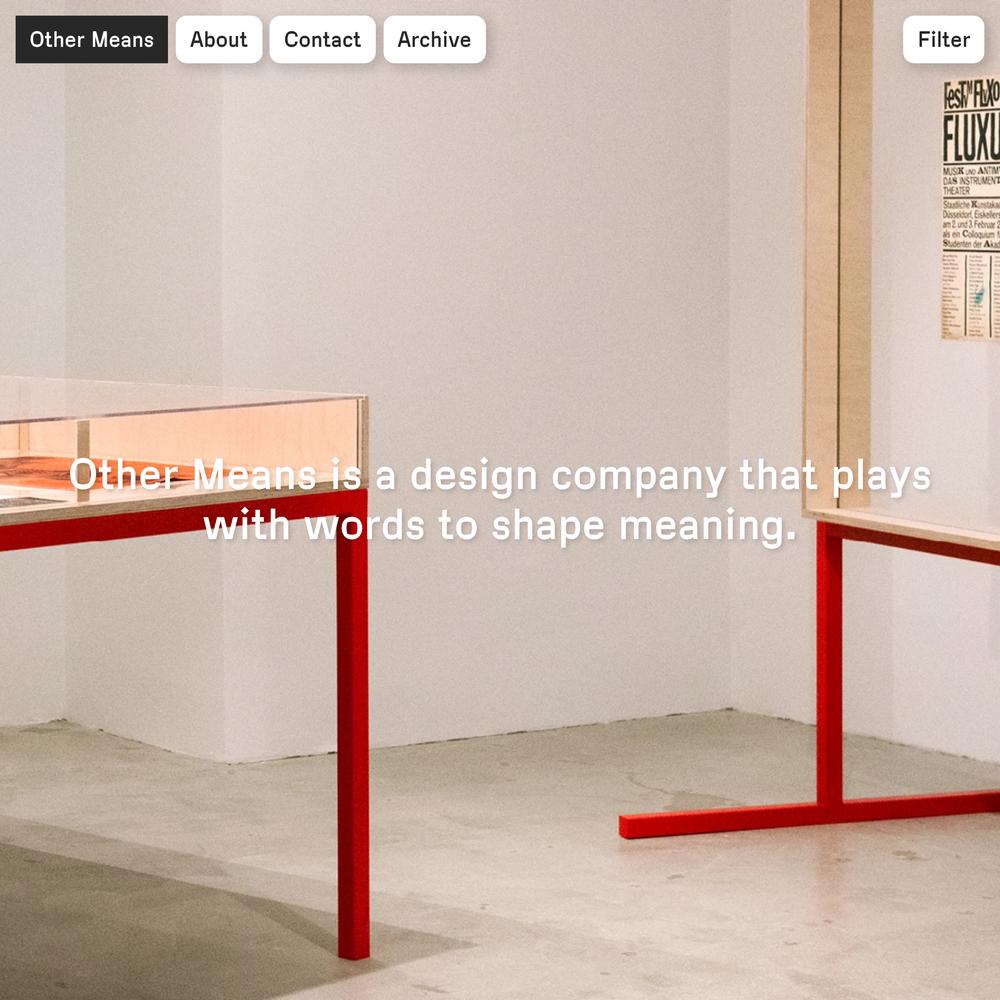The image size is (1000, 1000).
Task: Toggle the Filter panel at top right
Action: tap(943, 40)
